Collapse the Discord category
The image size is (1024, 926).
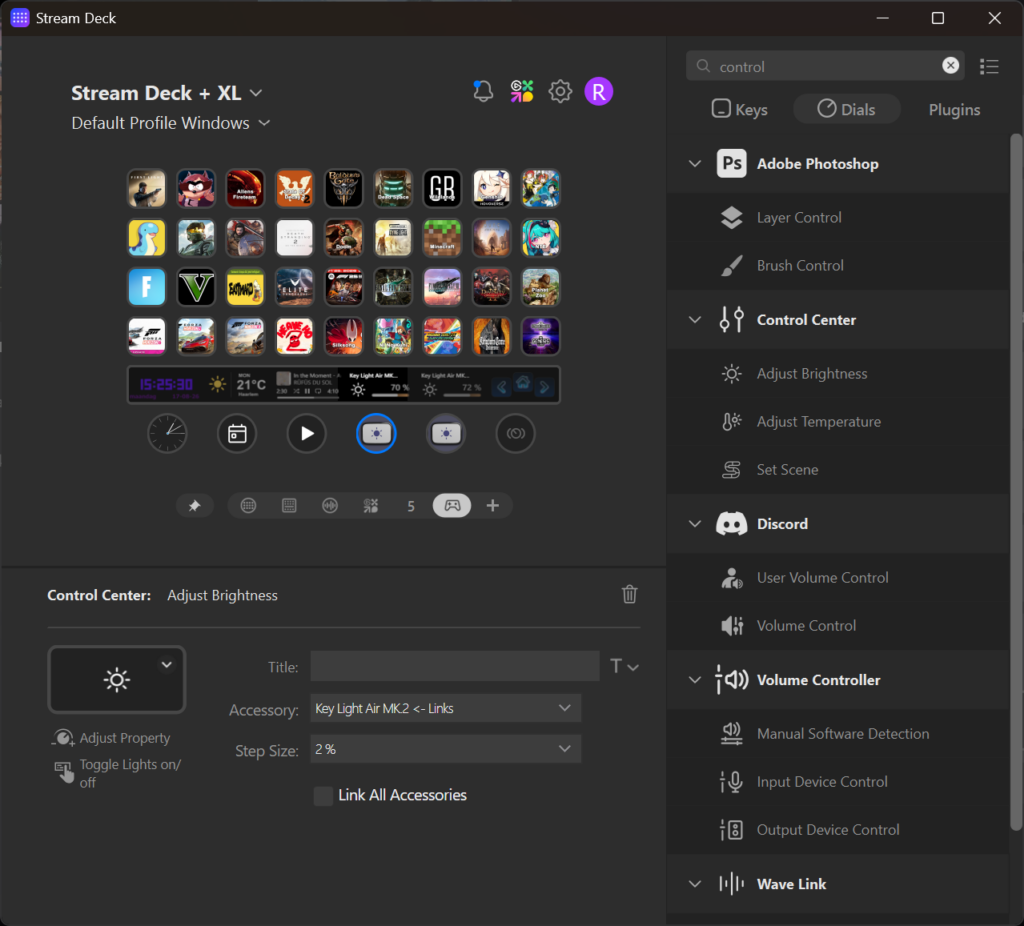click(x=695, y=524)
